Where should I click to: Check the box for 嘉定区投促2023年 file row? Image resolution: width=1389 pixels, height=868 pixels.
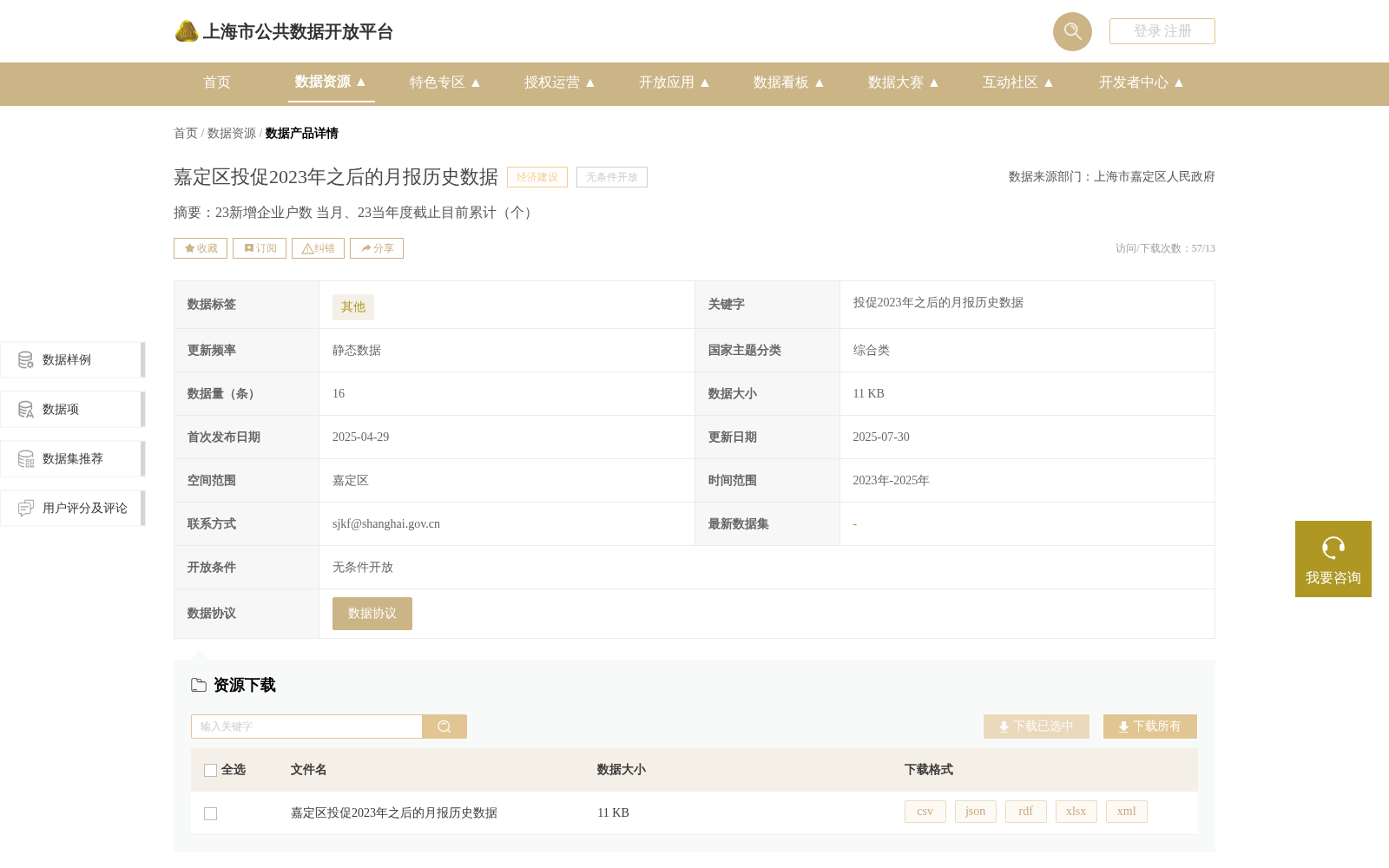[x=210, y=813]
